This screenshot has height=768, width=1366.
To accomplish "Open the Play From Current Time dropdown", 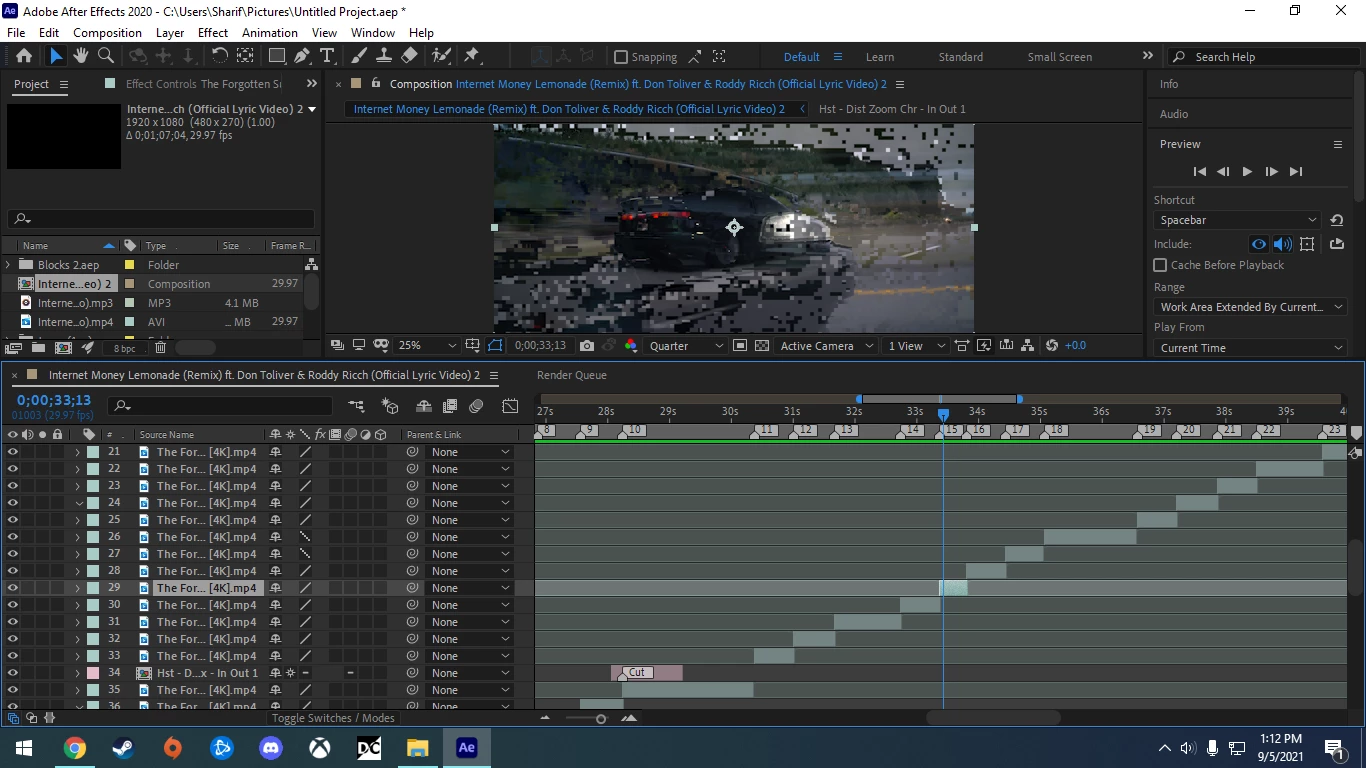I will (x=1250, y=348).
